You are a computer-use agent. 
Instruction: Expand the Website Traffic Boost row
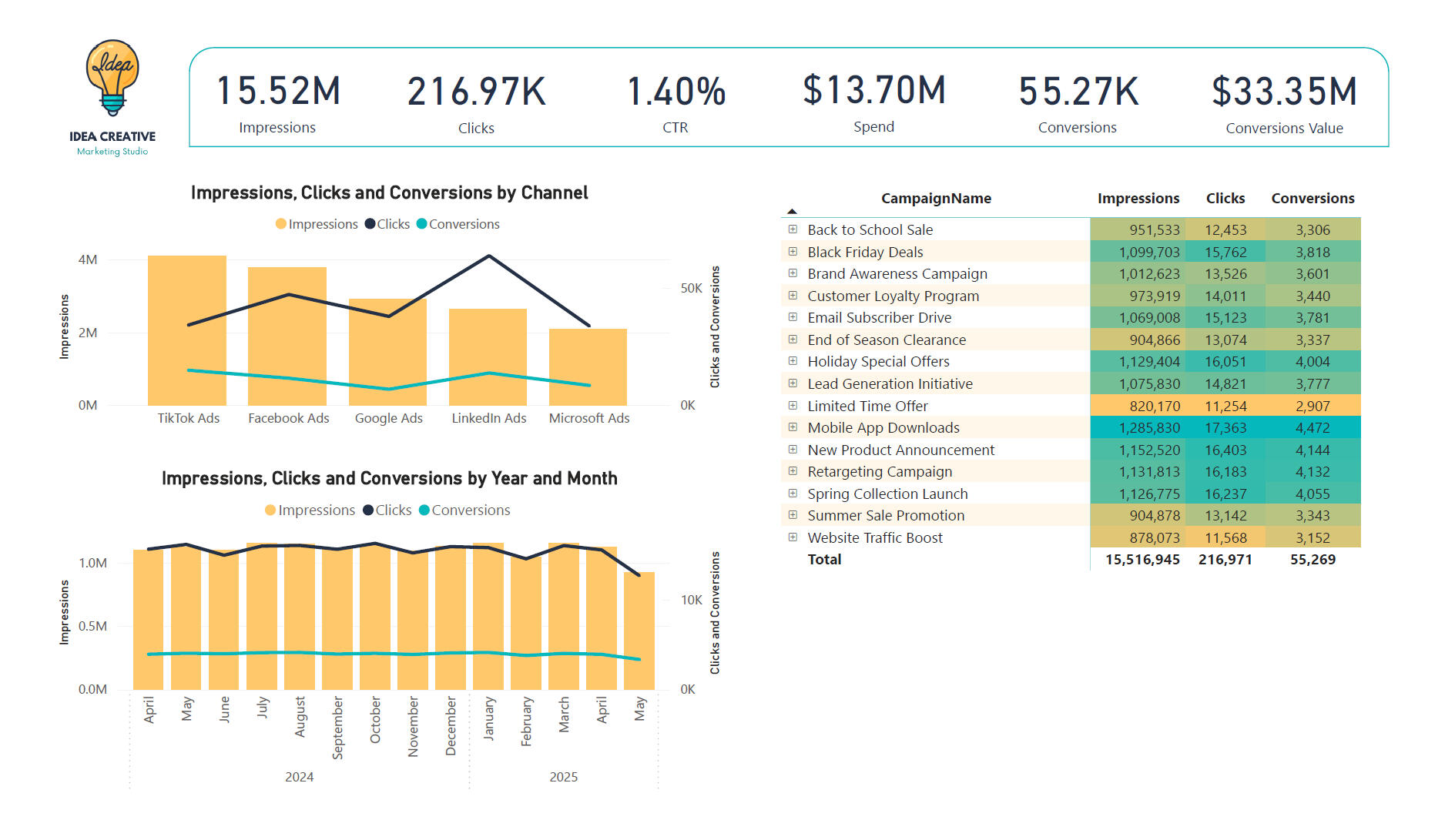pos(793,537)
